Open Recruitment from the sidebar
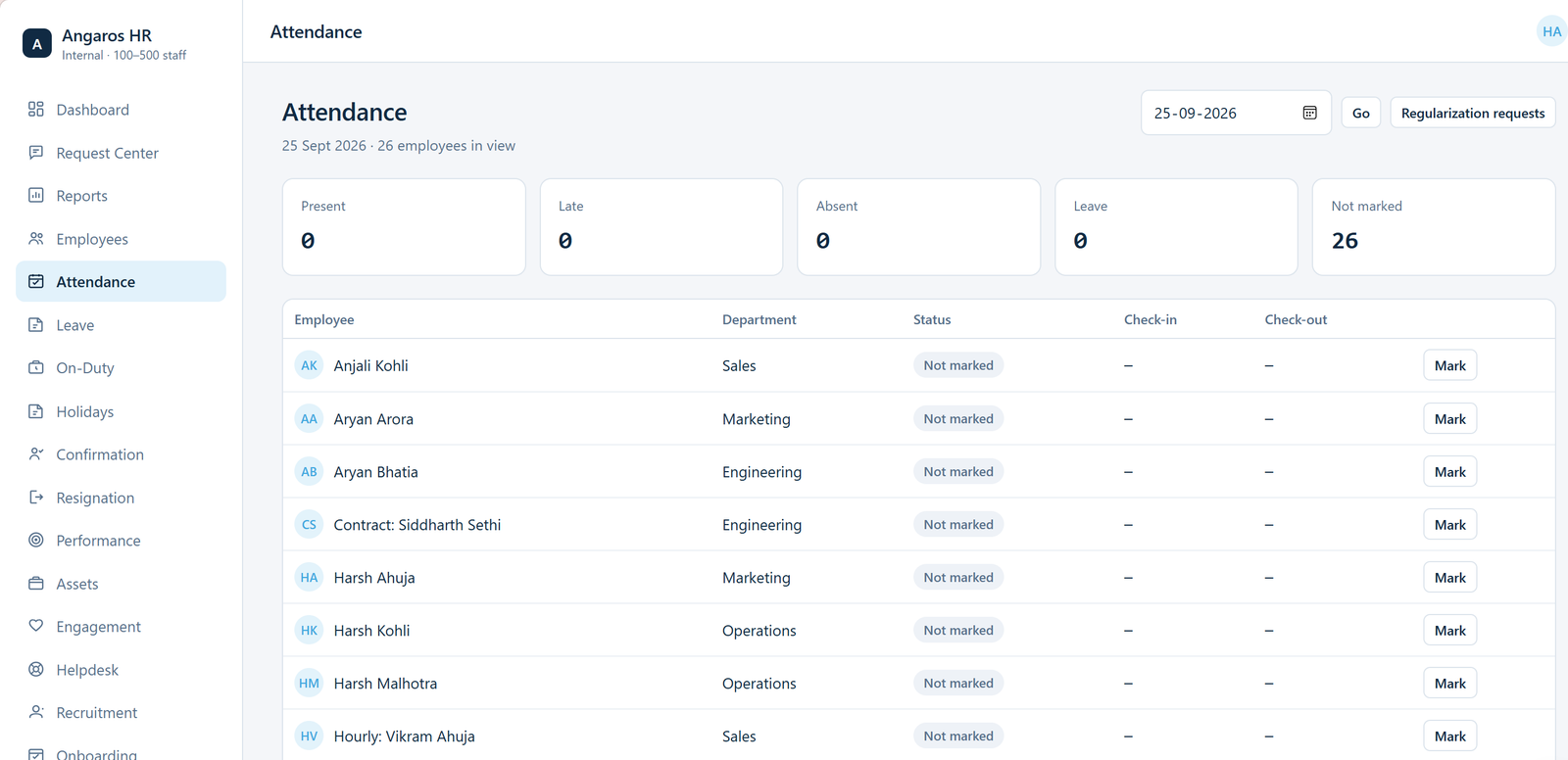The width and height of the screenshot is (1568, 760). [x=121, y=713]
